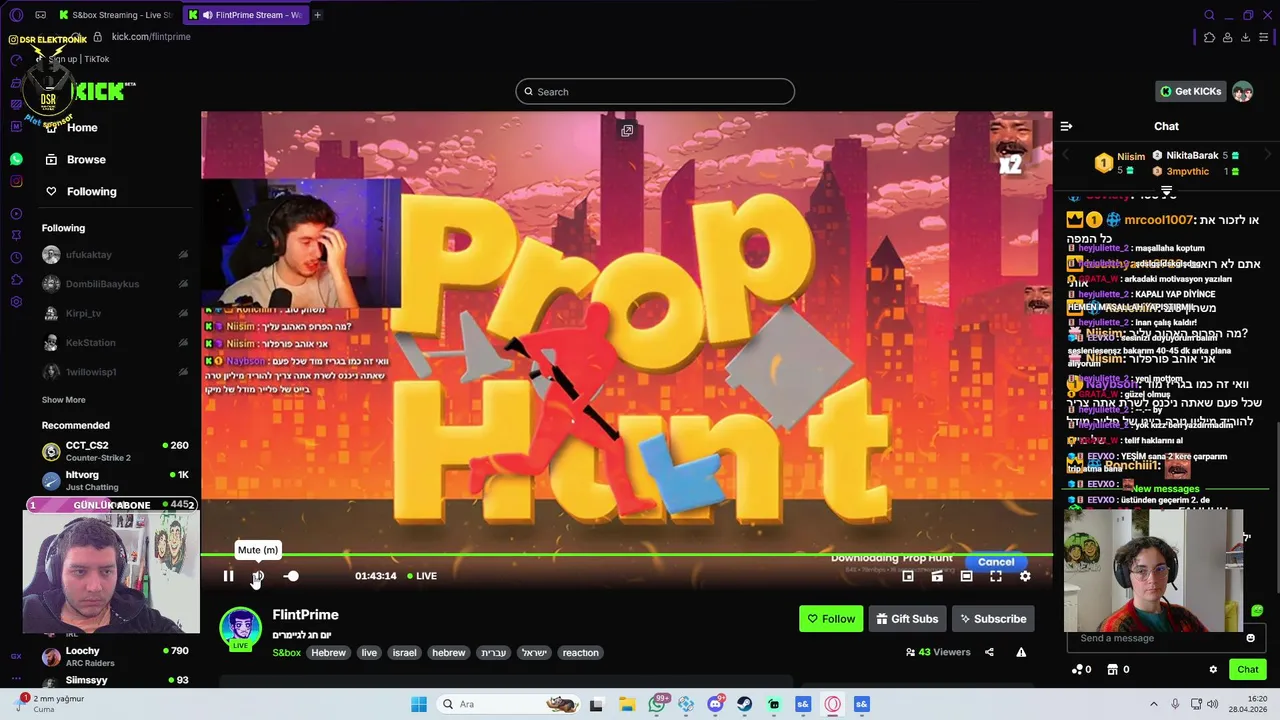
Task: Adjust the player volume slider knob
Action: (291, 576)
